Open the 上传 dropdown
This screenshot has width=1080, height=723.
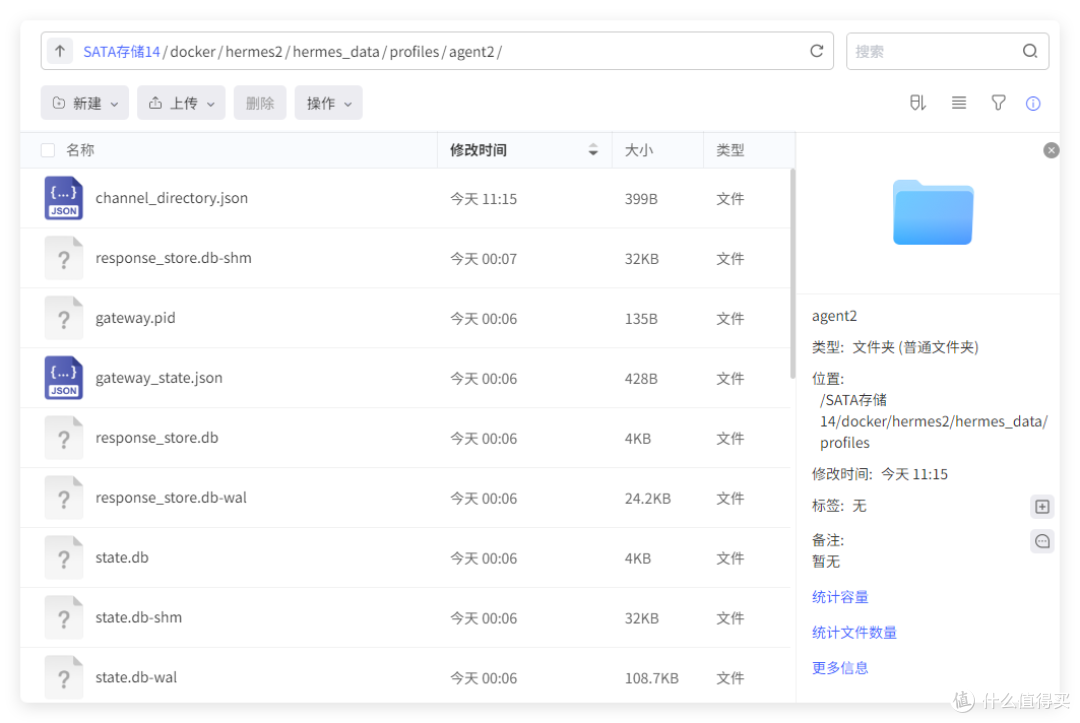tap(181, 103)
